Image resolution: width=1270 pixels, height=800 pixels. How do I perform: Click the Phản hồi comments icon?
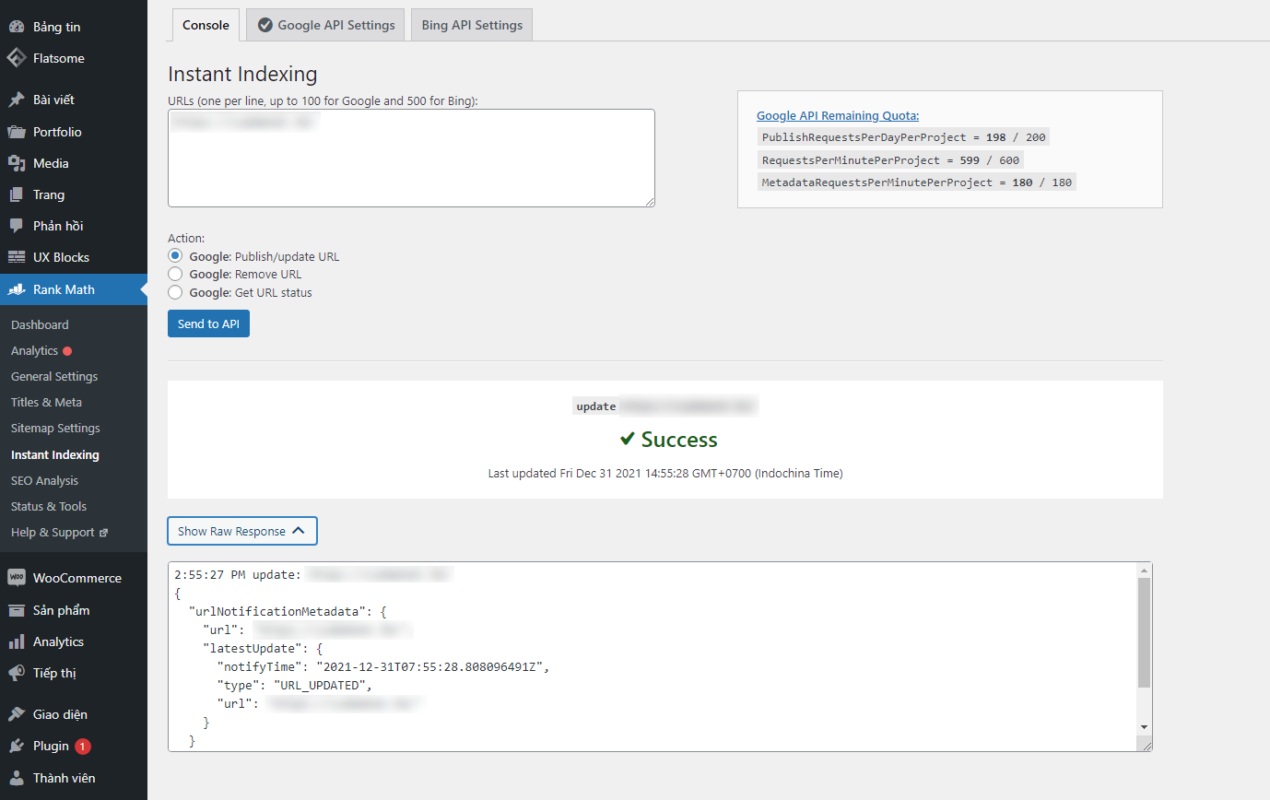[16, 226]
